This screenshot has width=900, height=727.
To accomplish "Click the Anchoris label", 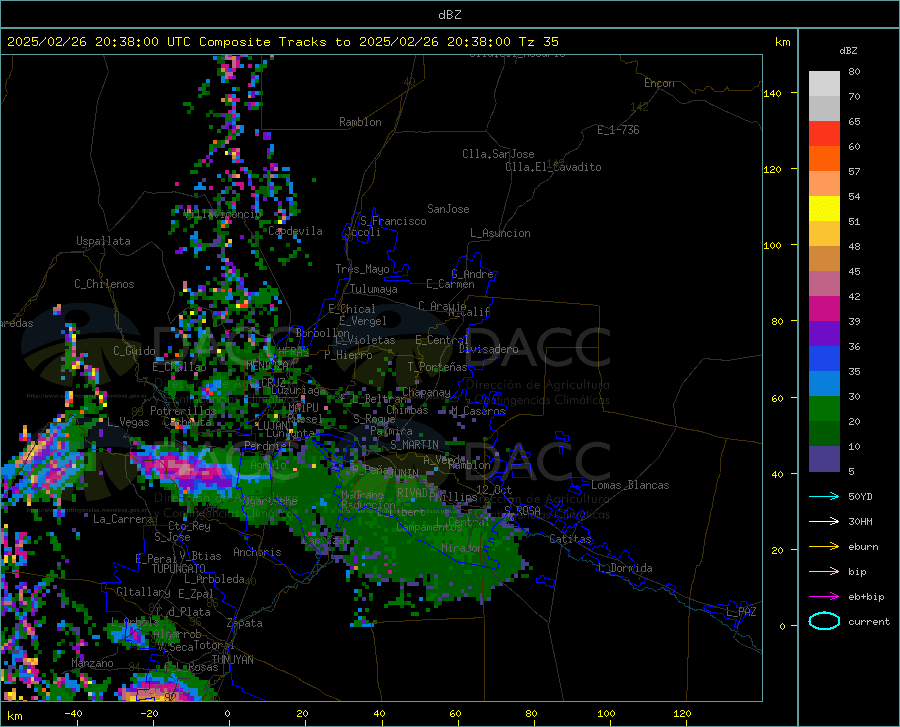I will (257, 552).
